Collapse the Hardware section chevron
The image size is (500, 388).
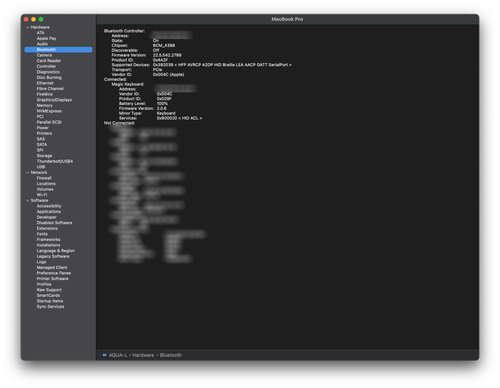(27, 27)
